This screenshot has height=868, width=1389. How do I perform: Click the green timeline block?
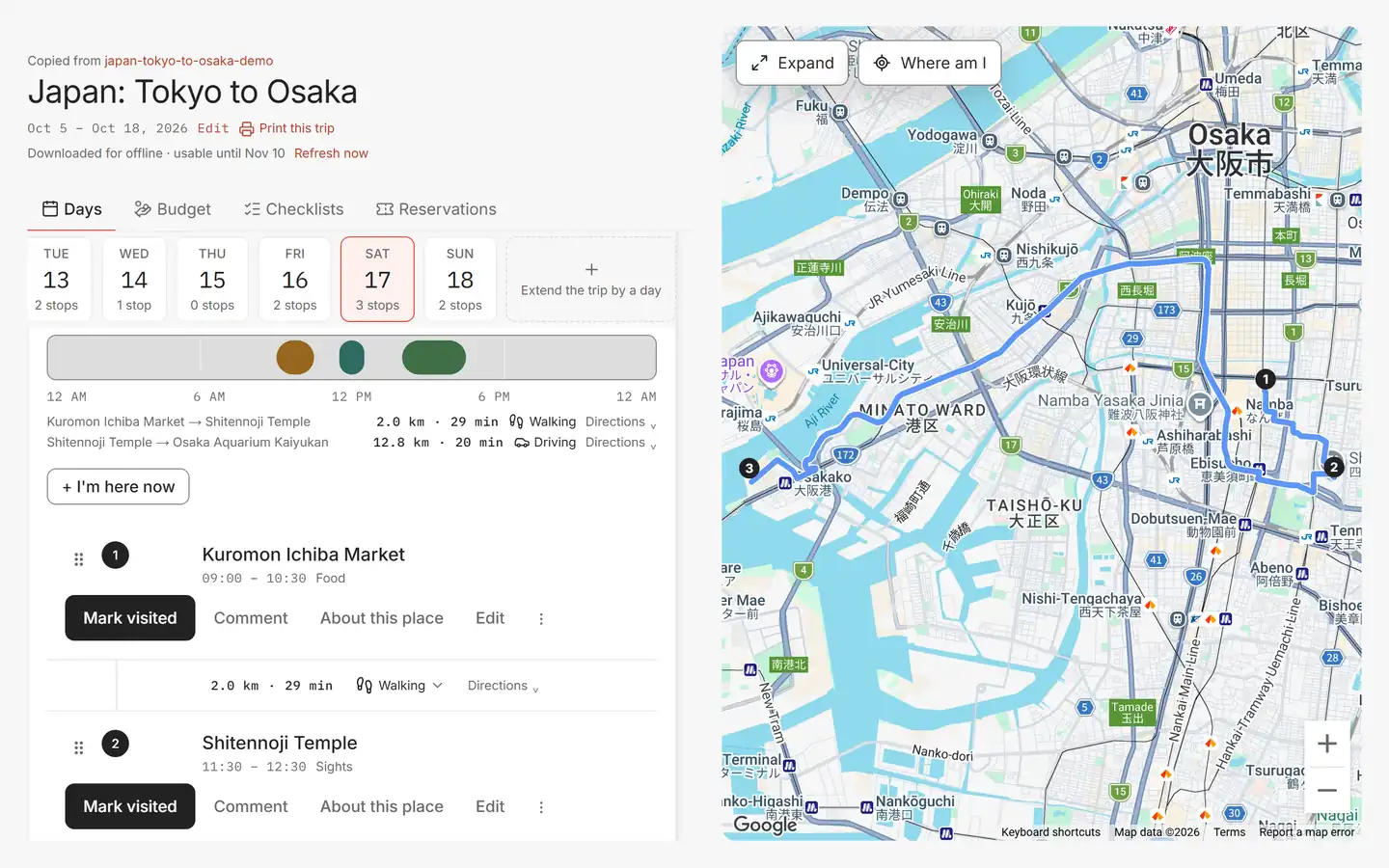click(434, 358)
